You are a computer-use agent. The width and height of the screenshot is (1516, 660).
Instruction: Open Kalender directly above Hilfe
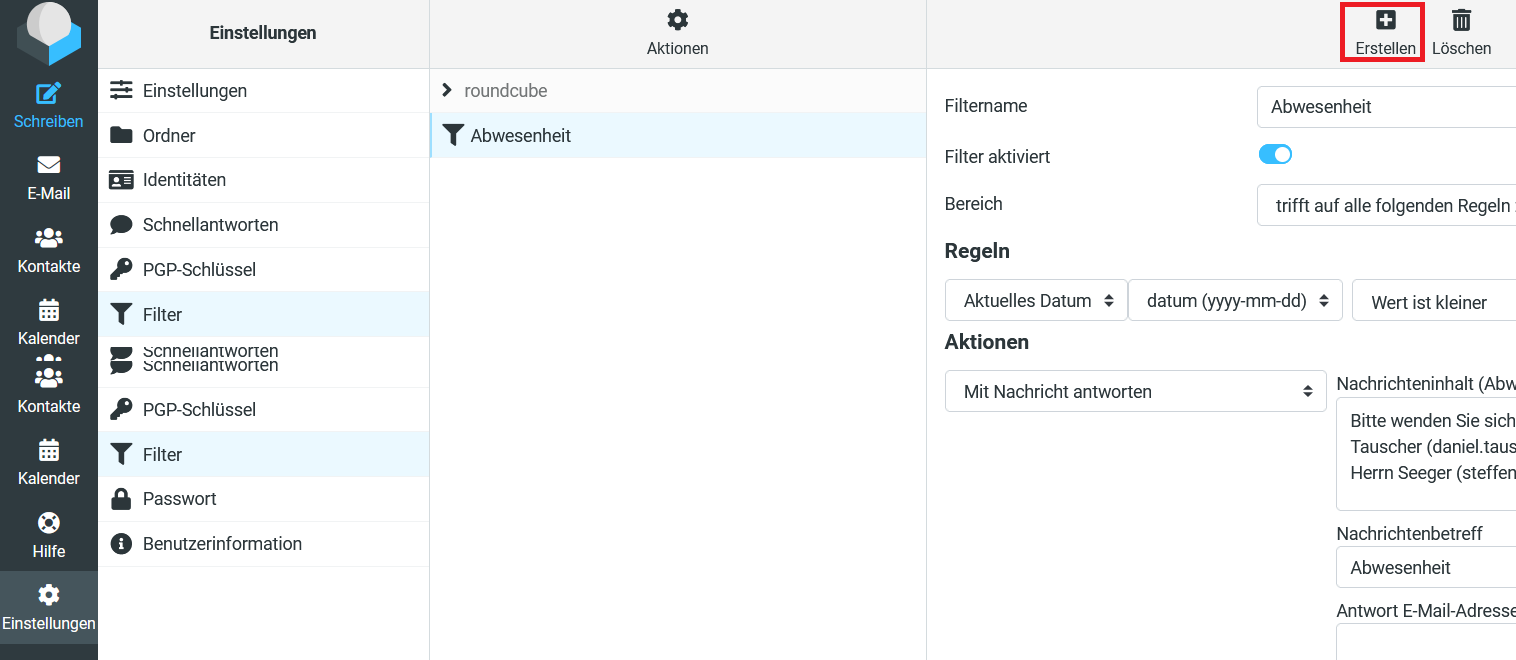[x=48, y=462]
